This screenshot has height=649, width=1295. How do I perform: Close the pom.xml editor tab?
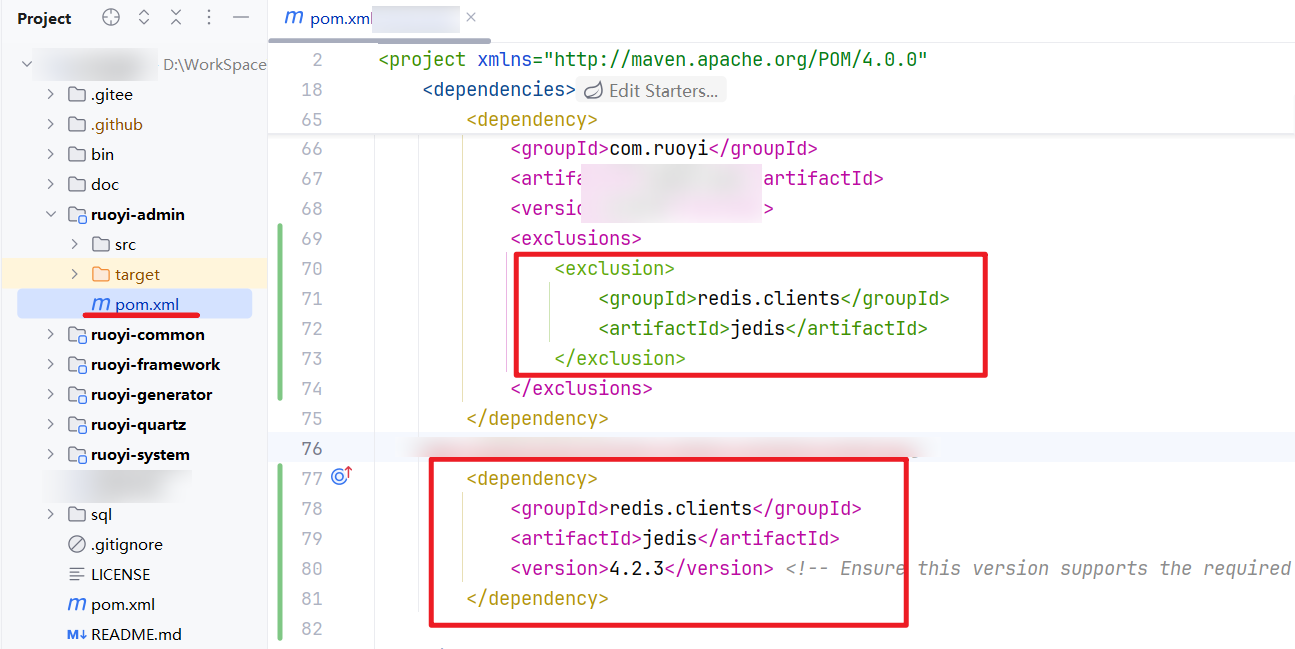471,18
